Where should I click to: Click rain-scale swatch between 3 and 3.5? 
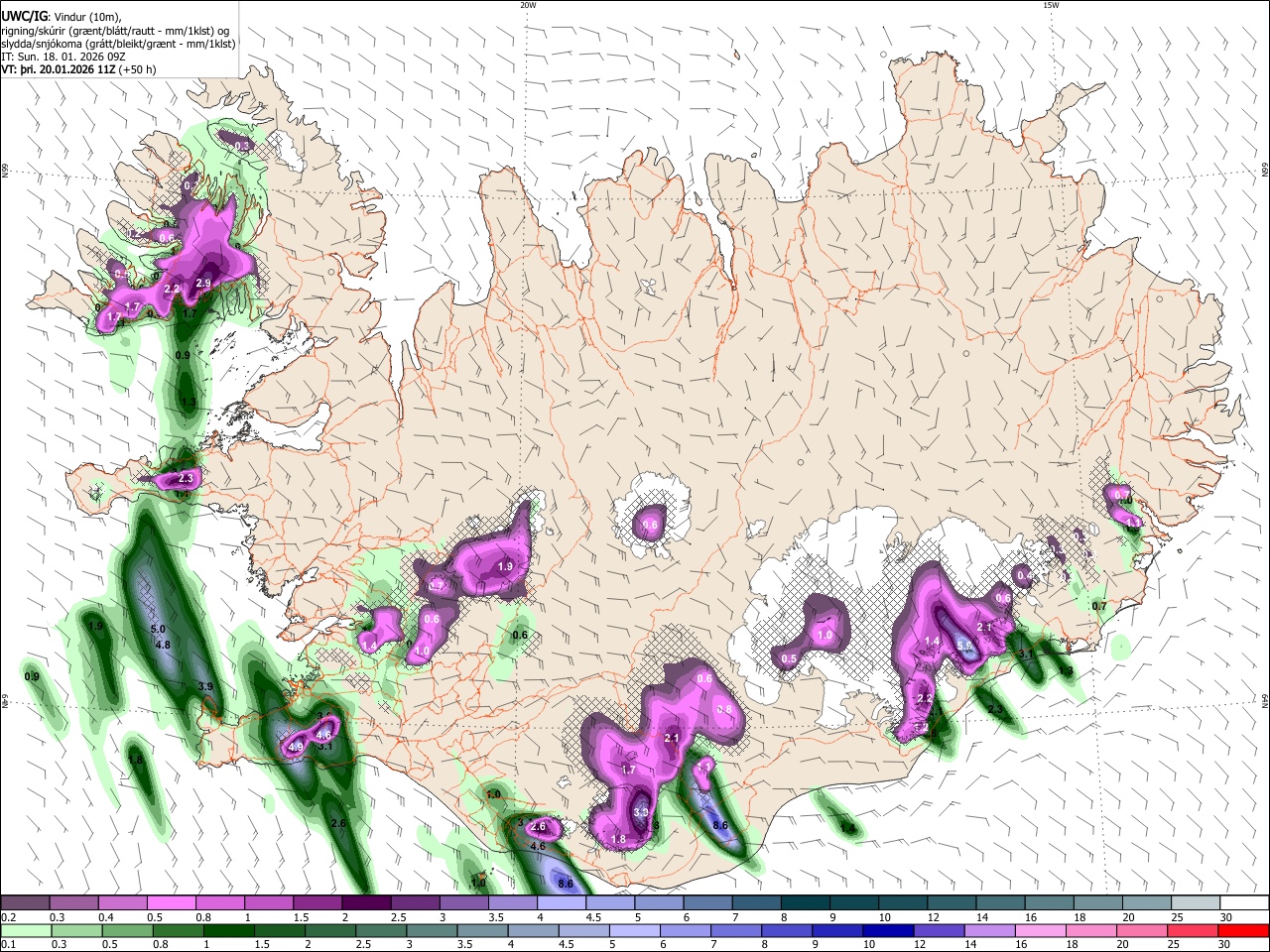point(431,931)
